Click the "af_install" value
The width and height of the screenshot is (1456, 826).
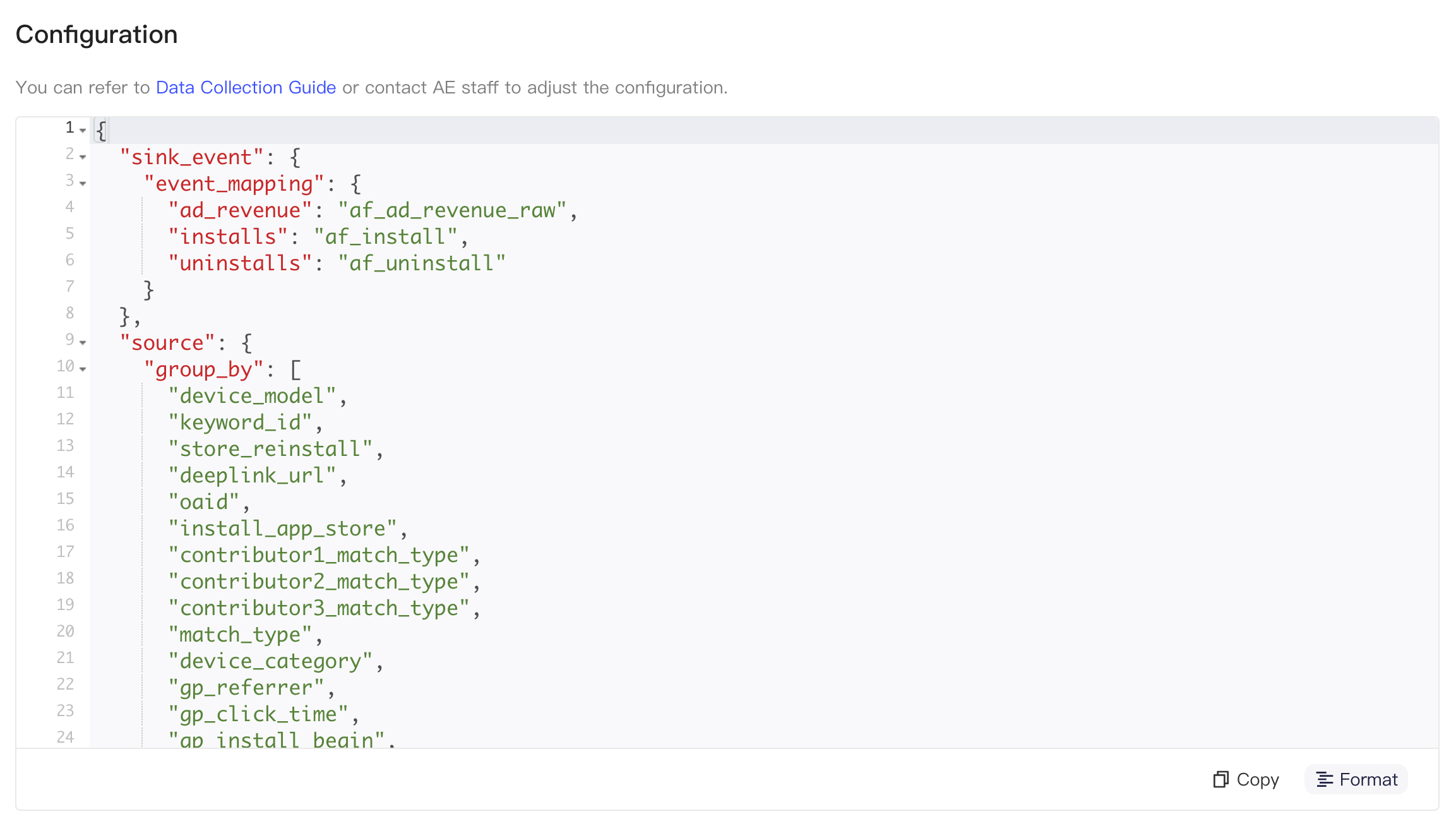point(386,236)
